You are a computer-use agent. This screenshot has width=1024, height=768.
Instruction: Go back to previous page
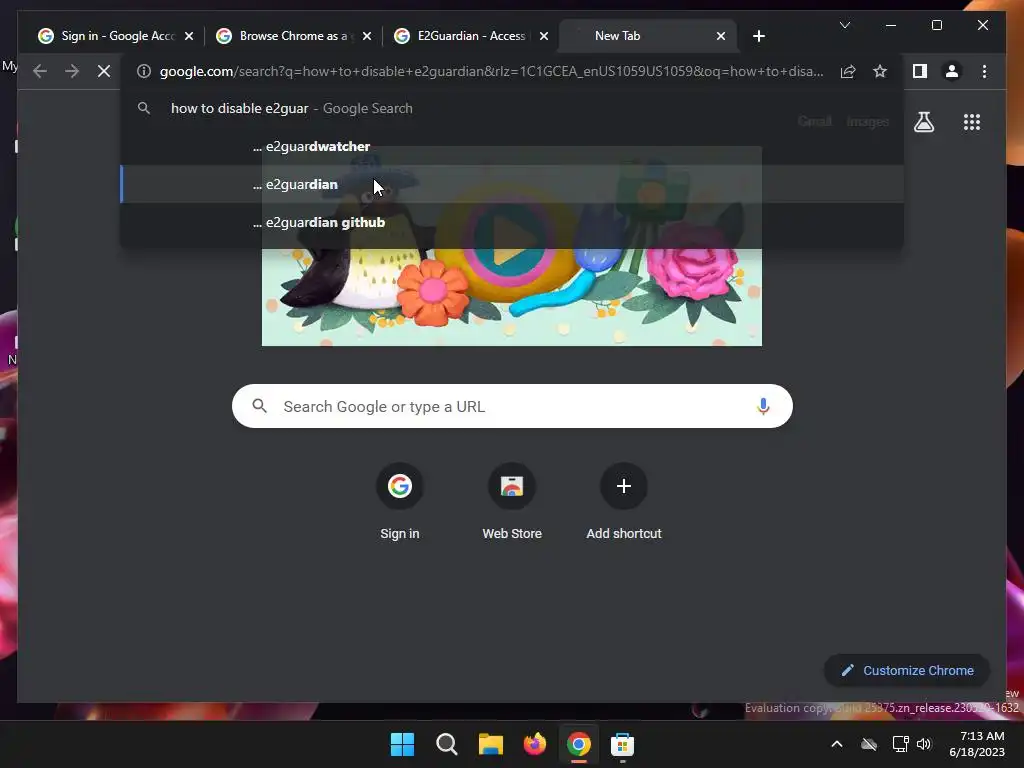point(40,71)
